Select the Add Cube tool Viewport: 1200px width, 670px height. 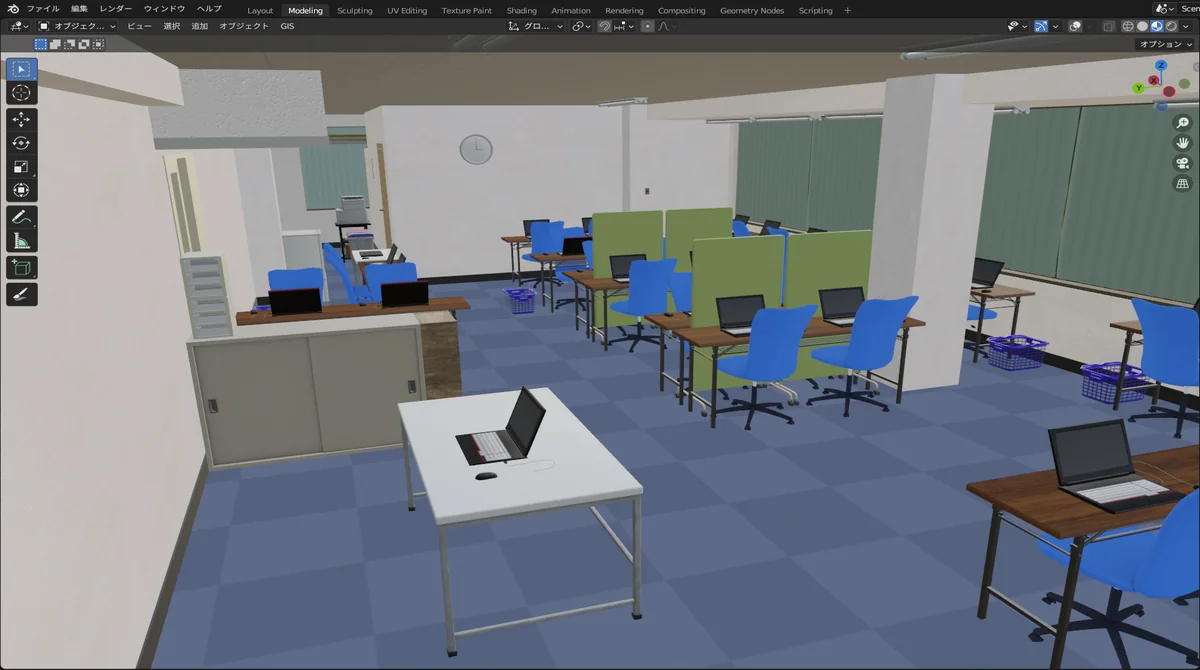21,267
